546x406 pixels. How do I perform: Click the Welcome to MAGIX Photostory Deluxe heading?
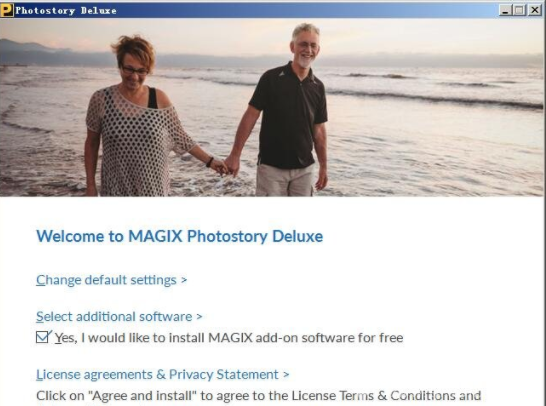[180, 236]
